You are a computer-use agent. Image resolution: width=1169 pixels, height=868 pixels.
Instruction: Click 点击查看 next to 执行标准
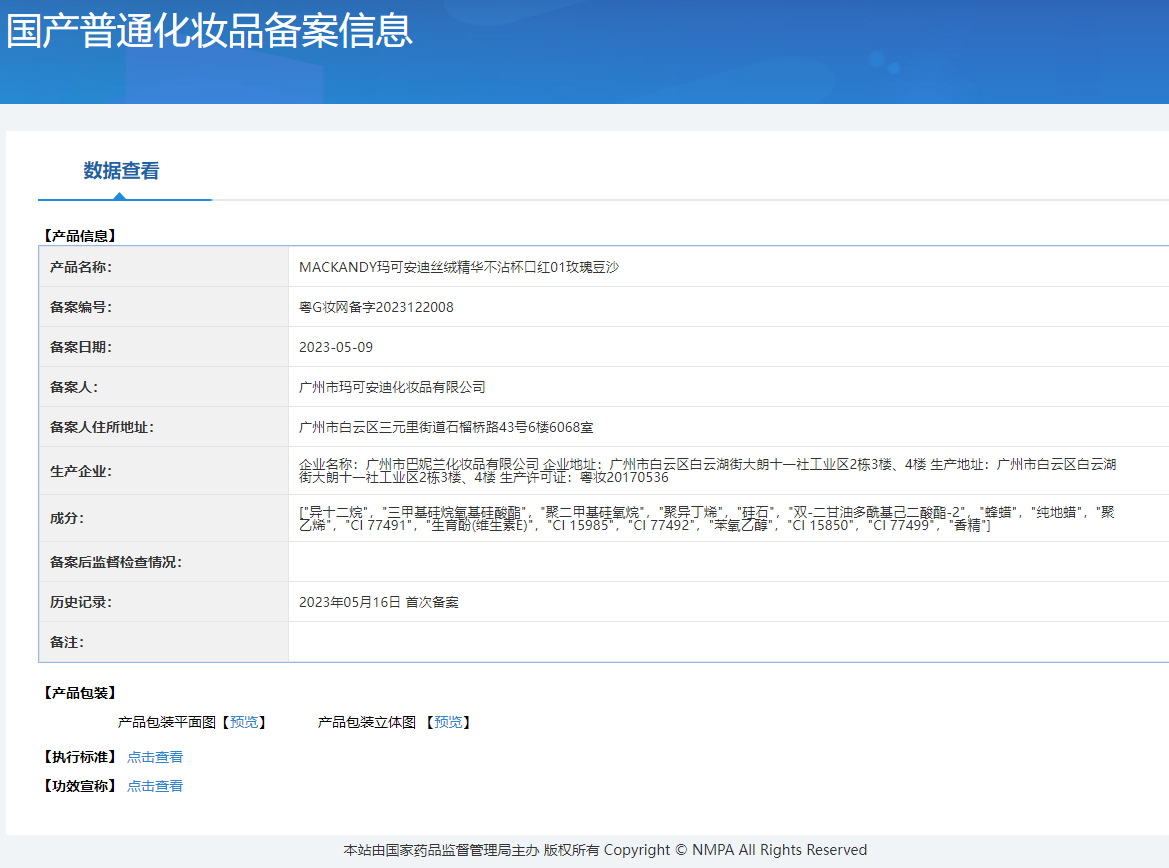click(155, 757)
